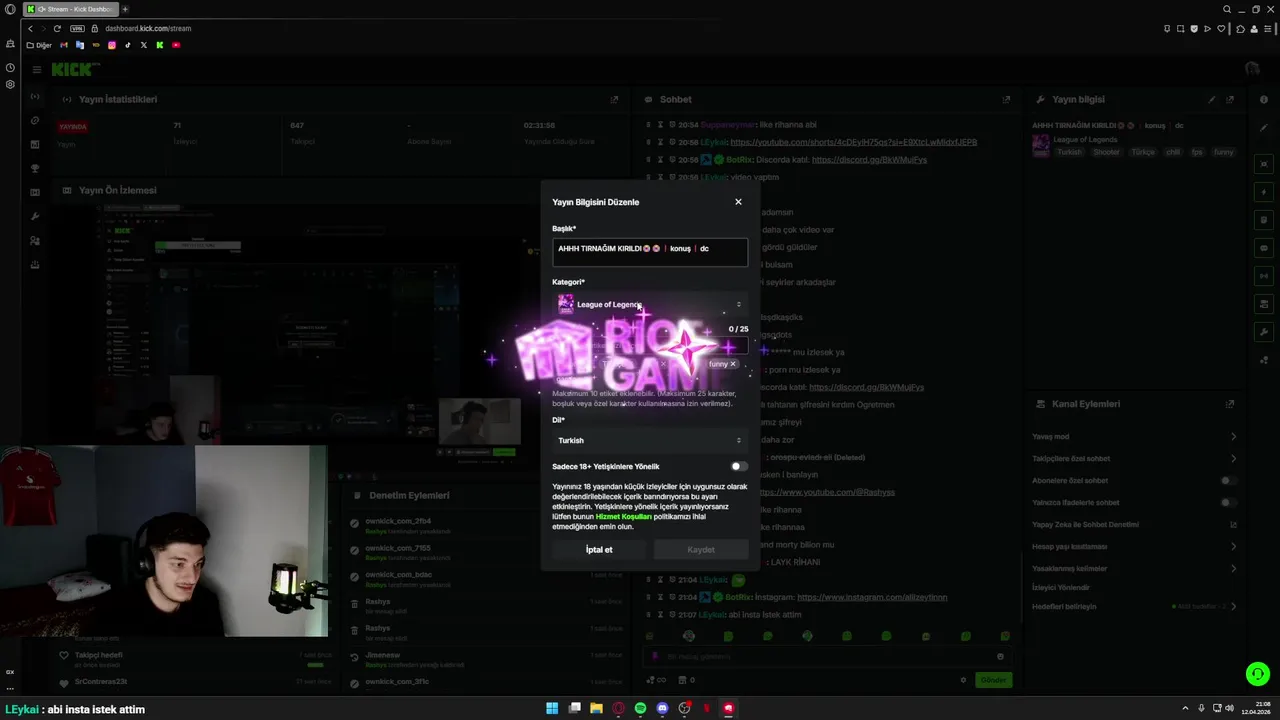Viewport: 1280px width, 720px height.
Task: Edit Yayın bilgisi with pencil icon
Action: point(1212,100)
